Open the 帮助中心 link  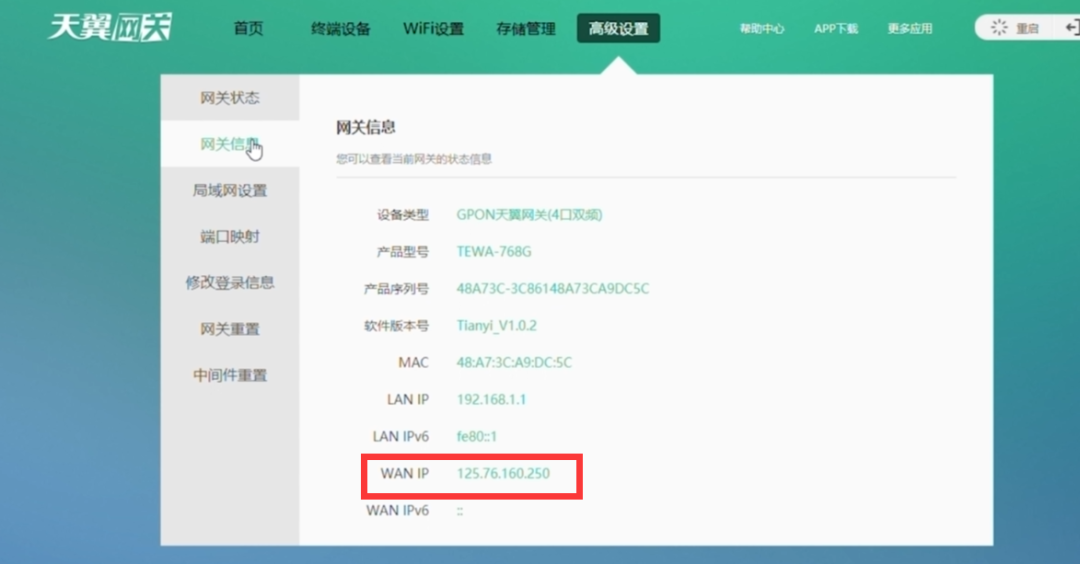(762, 29)
